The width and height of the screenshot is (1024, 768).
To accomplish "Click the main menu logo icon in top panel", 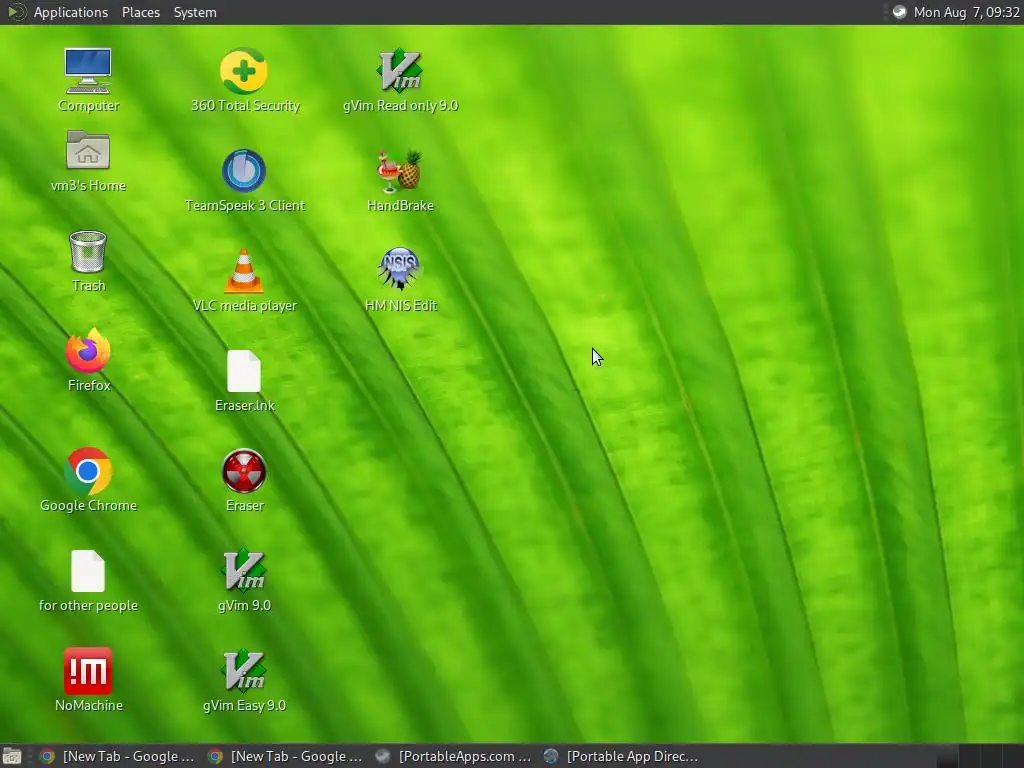I will (x=16, y=12).
